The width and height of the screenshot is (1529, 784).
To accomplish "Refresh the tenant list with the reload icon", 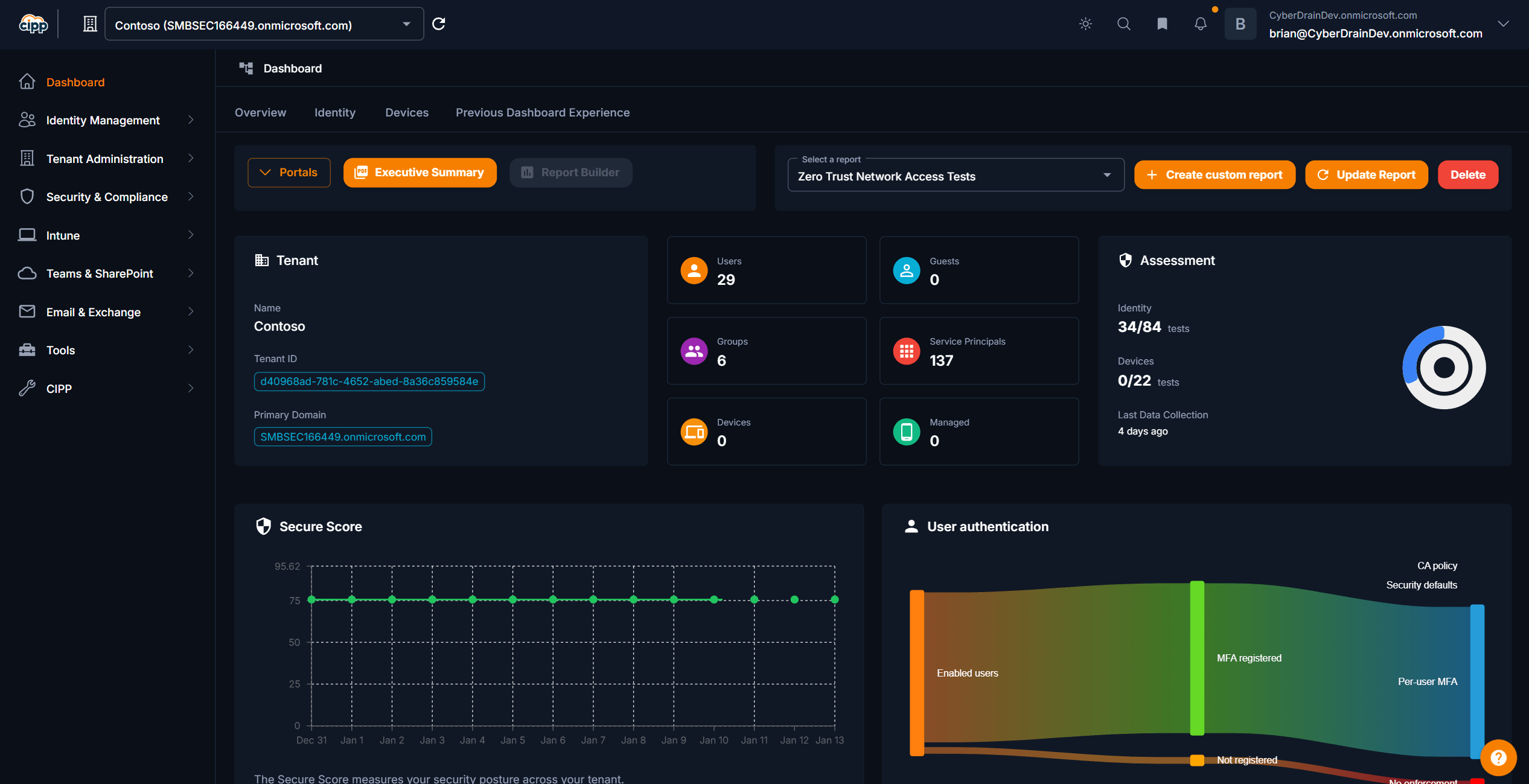I will (x=439, y=24).
